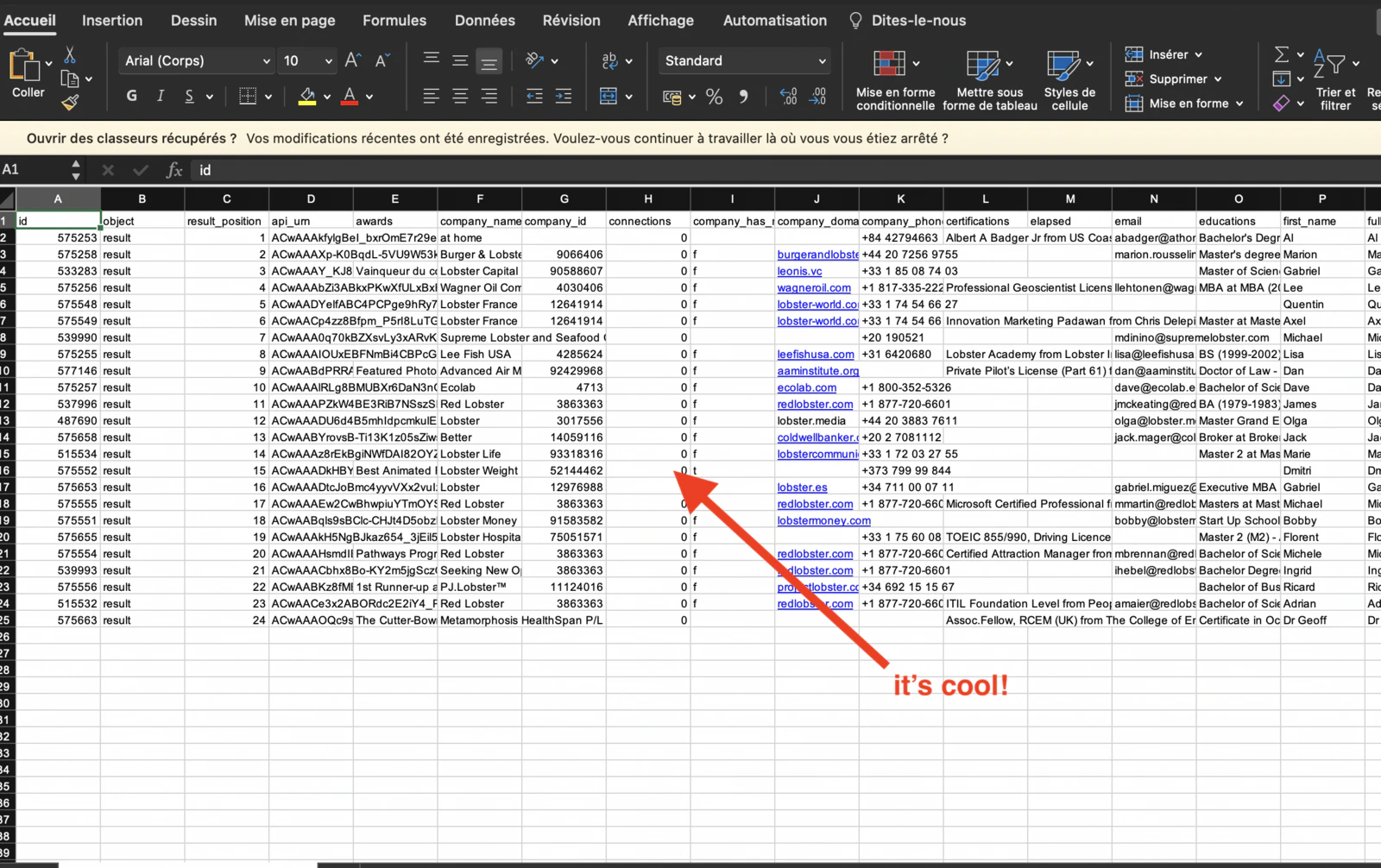Click Mettre sous forme de tableau
The height and width of the screenshot is (868, 1381).
tap(990, 80)
